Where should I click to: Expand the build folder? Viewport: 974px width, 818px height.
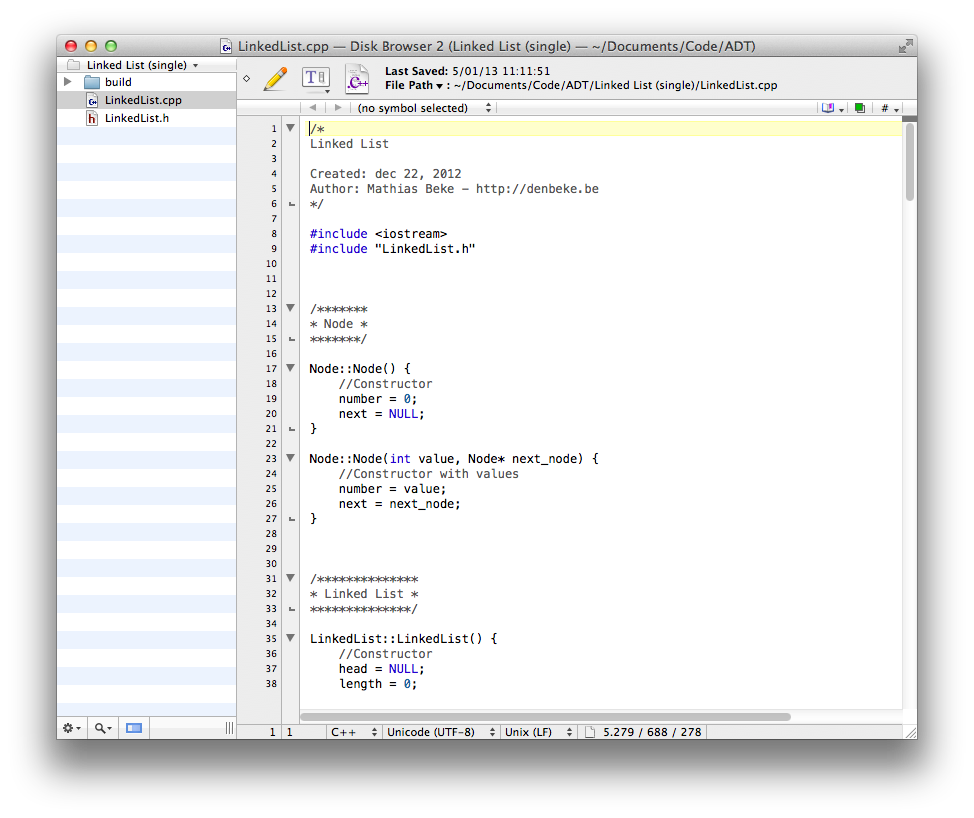tap(68, 82)
